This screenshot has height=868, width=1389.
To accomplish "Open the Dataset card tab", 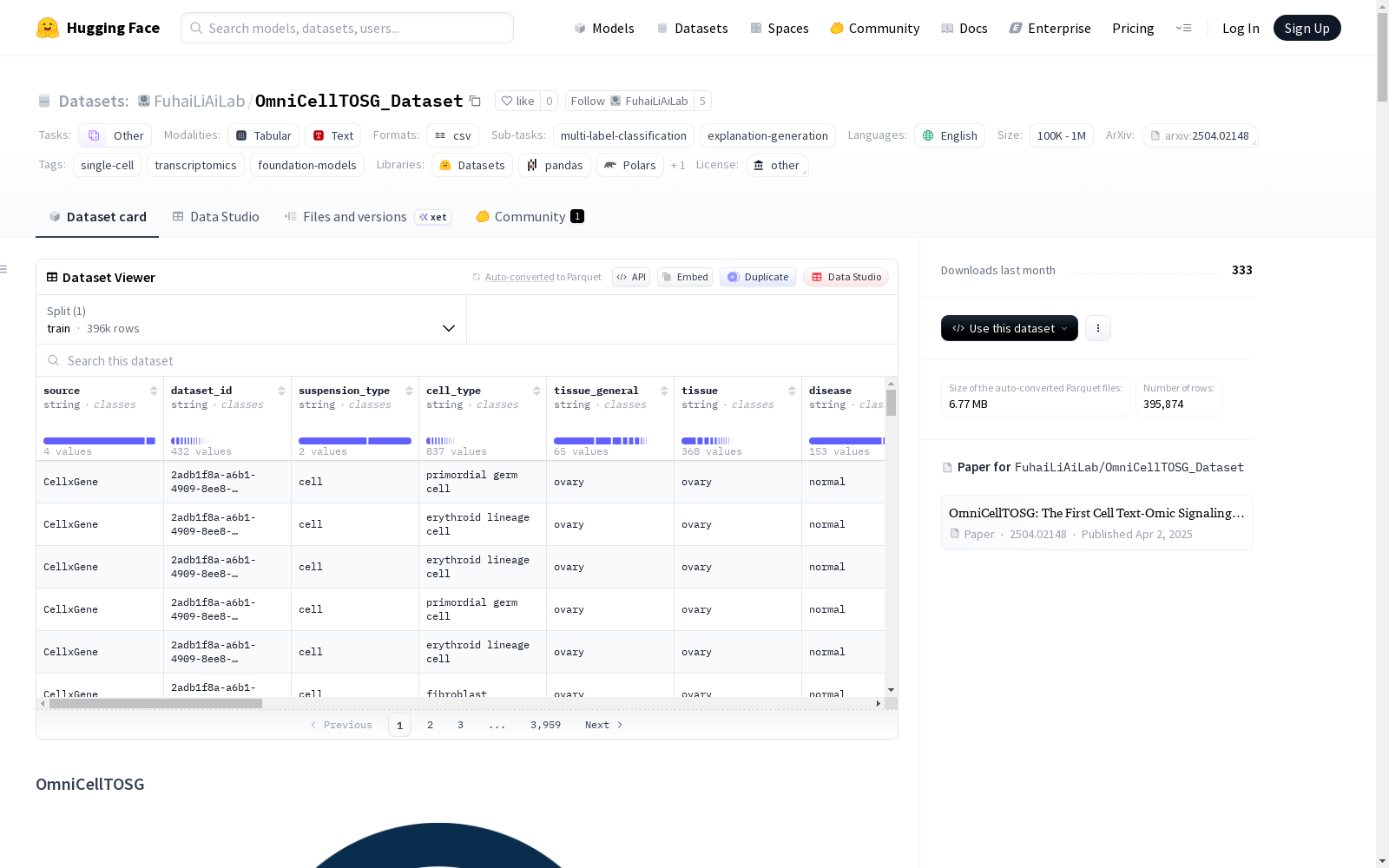I will click(x=97, y=217).
